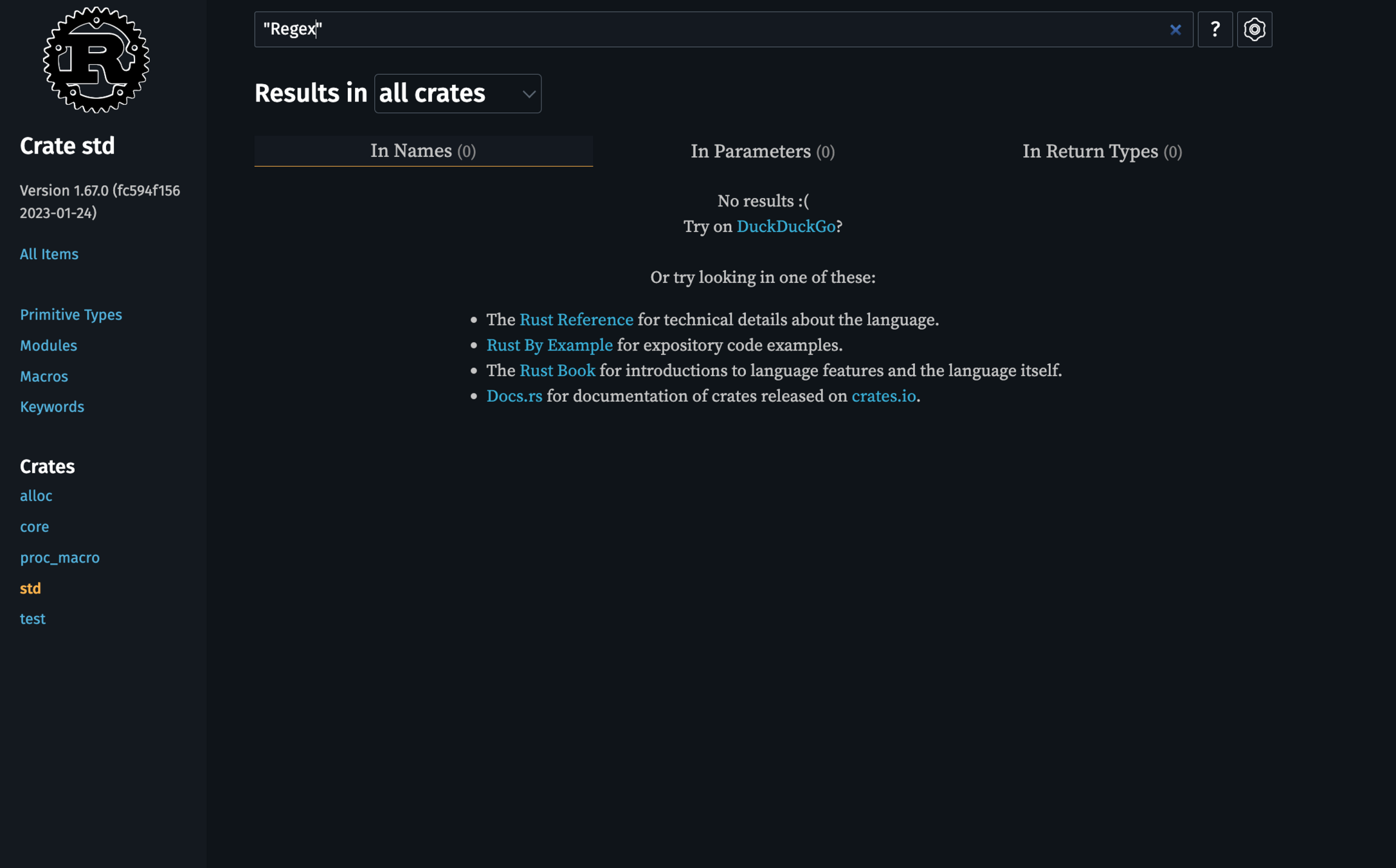Open settings via the gear icon
The image size is (1396, 868).
click(x=1254, y=30)
